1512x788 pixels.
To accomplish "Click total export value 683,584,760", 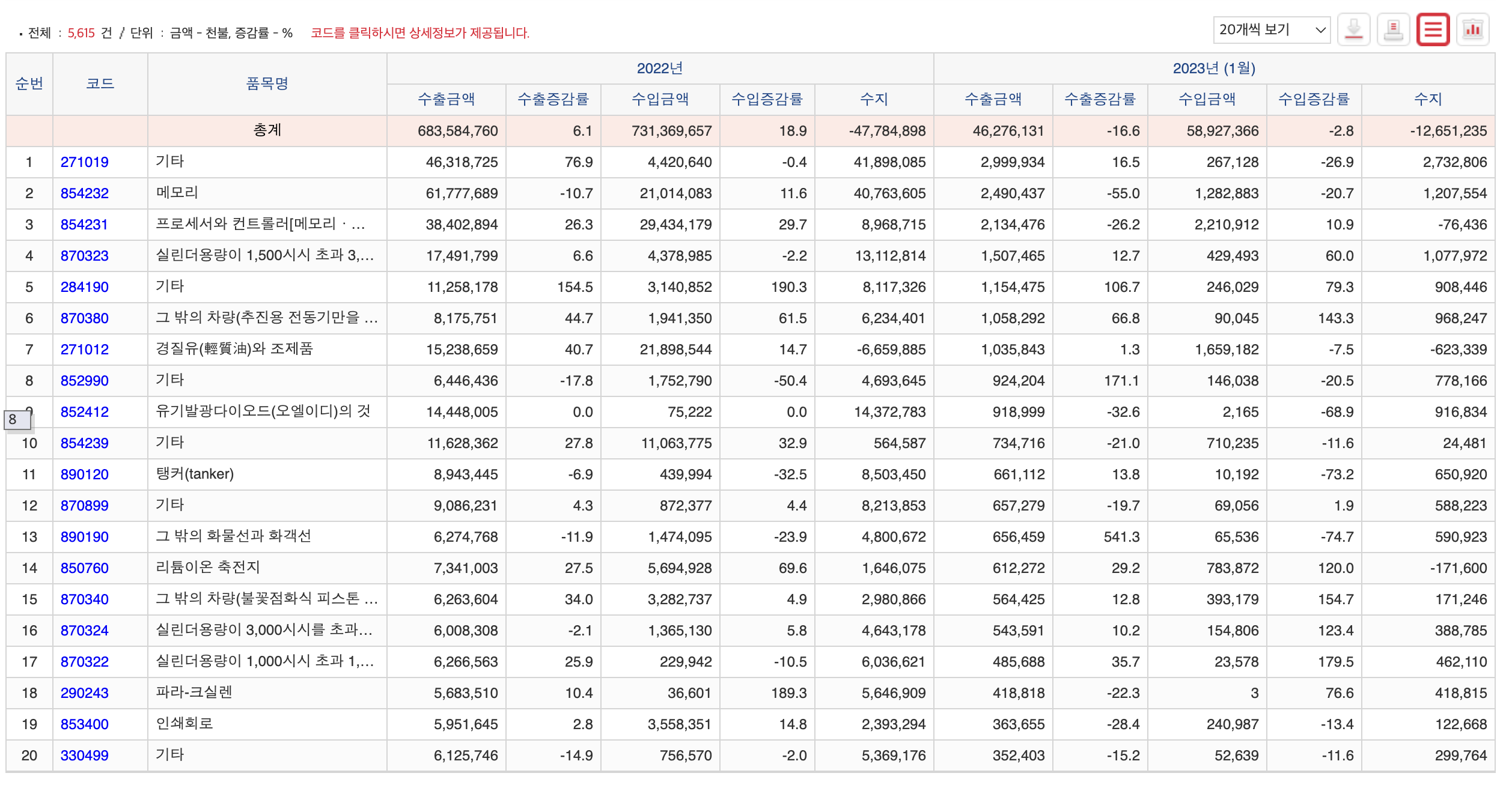I will (458, 131).
